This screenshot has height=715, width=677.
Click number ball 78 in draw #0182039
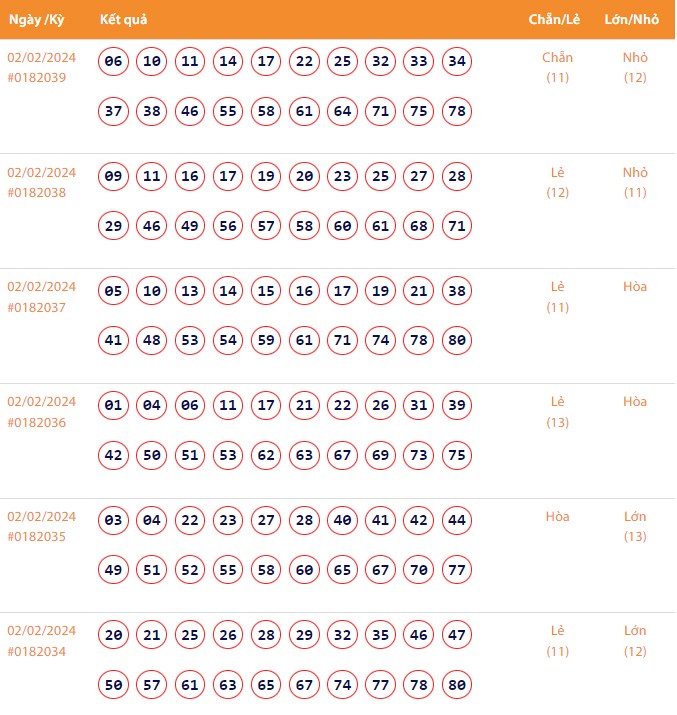tap(457, 111)
